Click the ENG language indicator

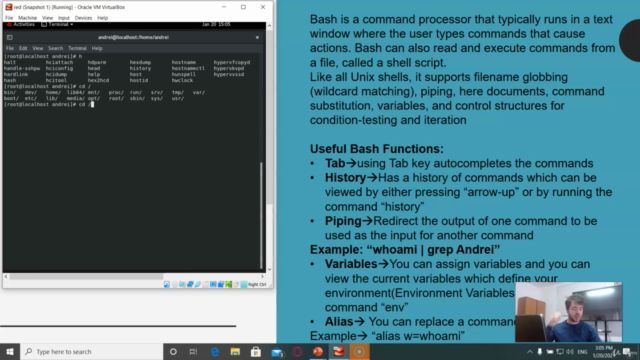point(582,352)
